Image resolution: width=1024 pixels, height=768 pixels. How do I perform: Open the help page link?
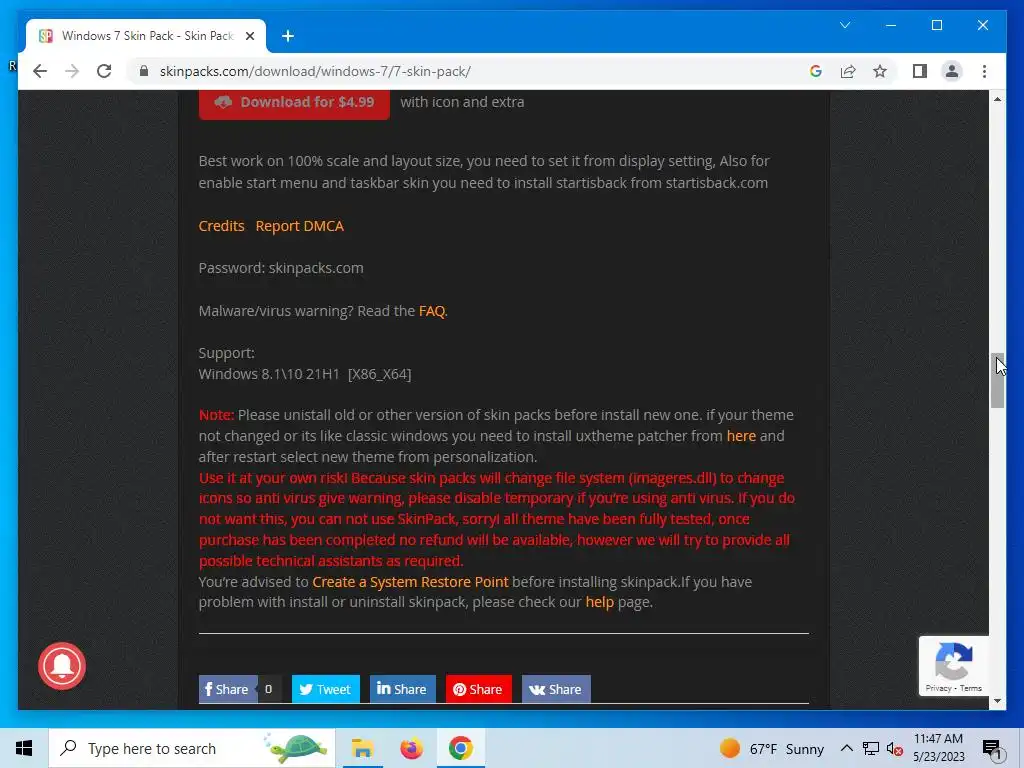point(600,602)
